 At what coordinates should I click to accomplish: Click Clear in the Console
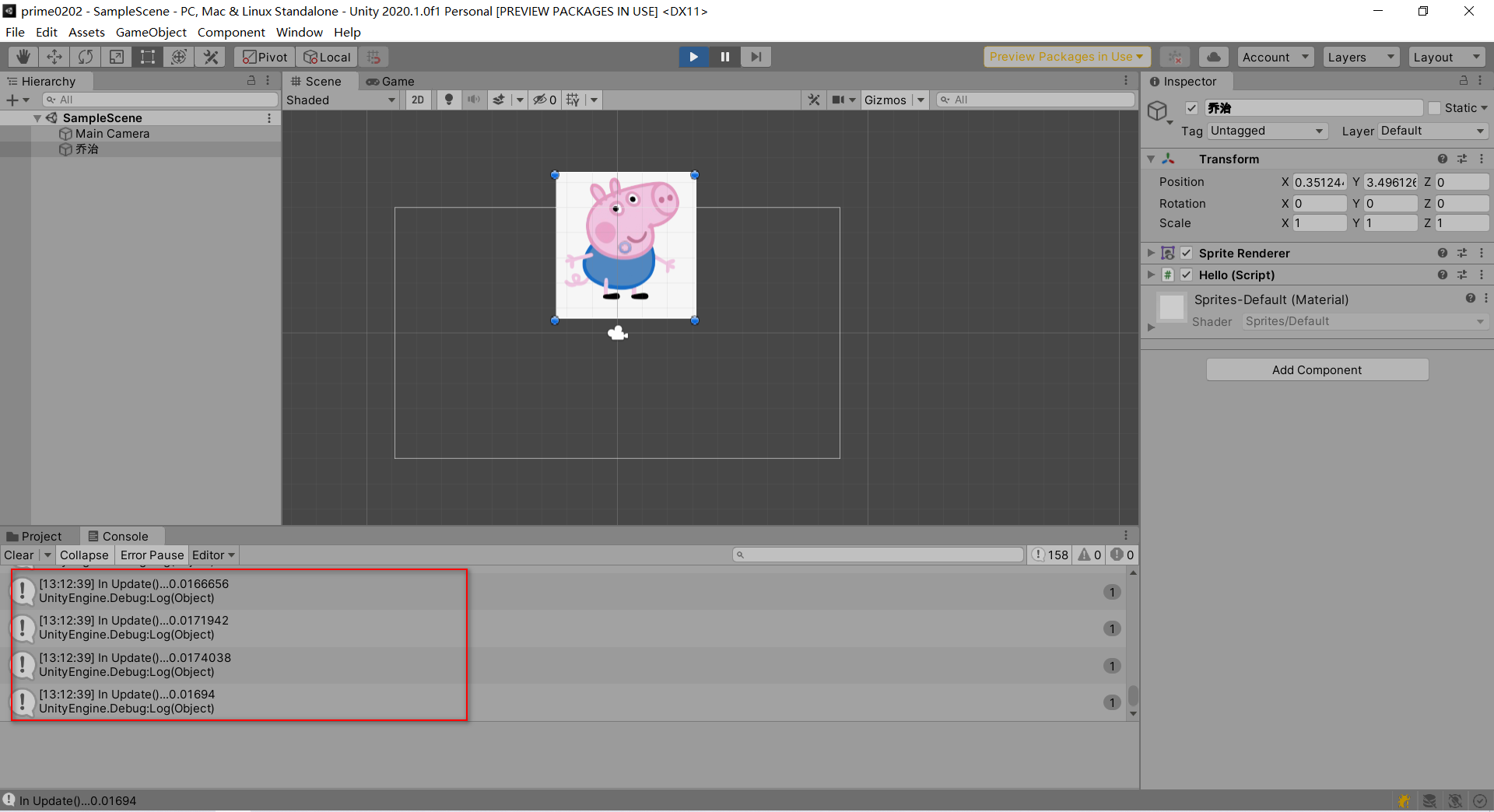point(19,555)
